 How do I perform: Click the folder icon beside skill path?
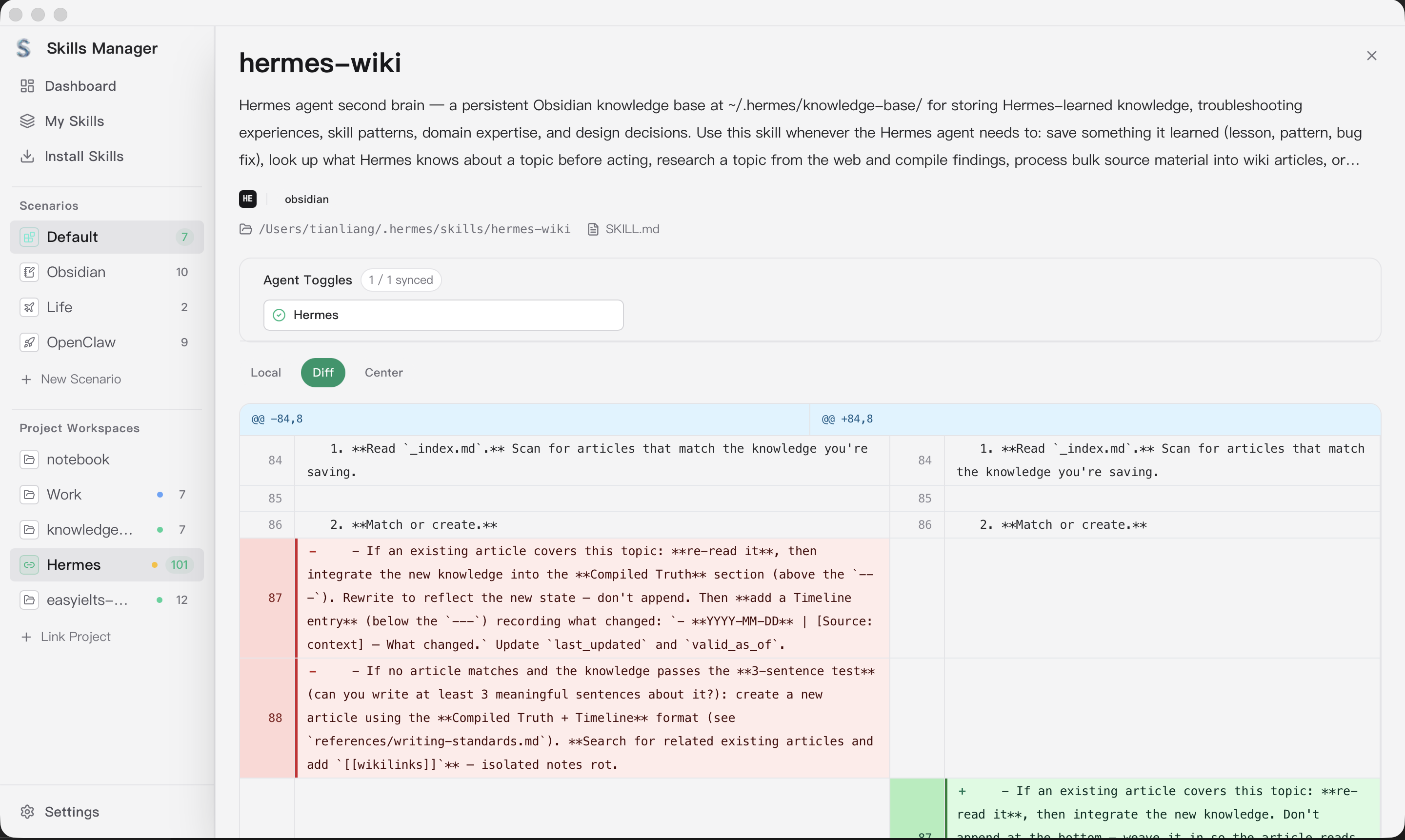tap(246, 229)
